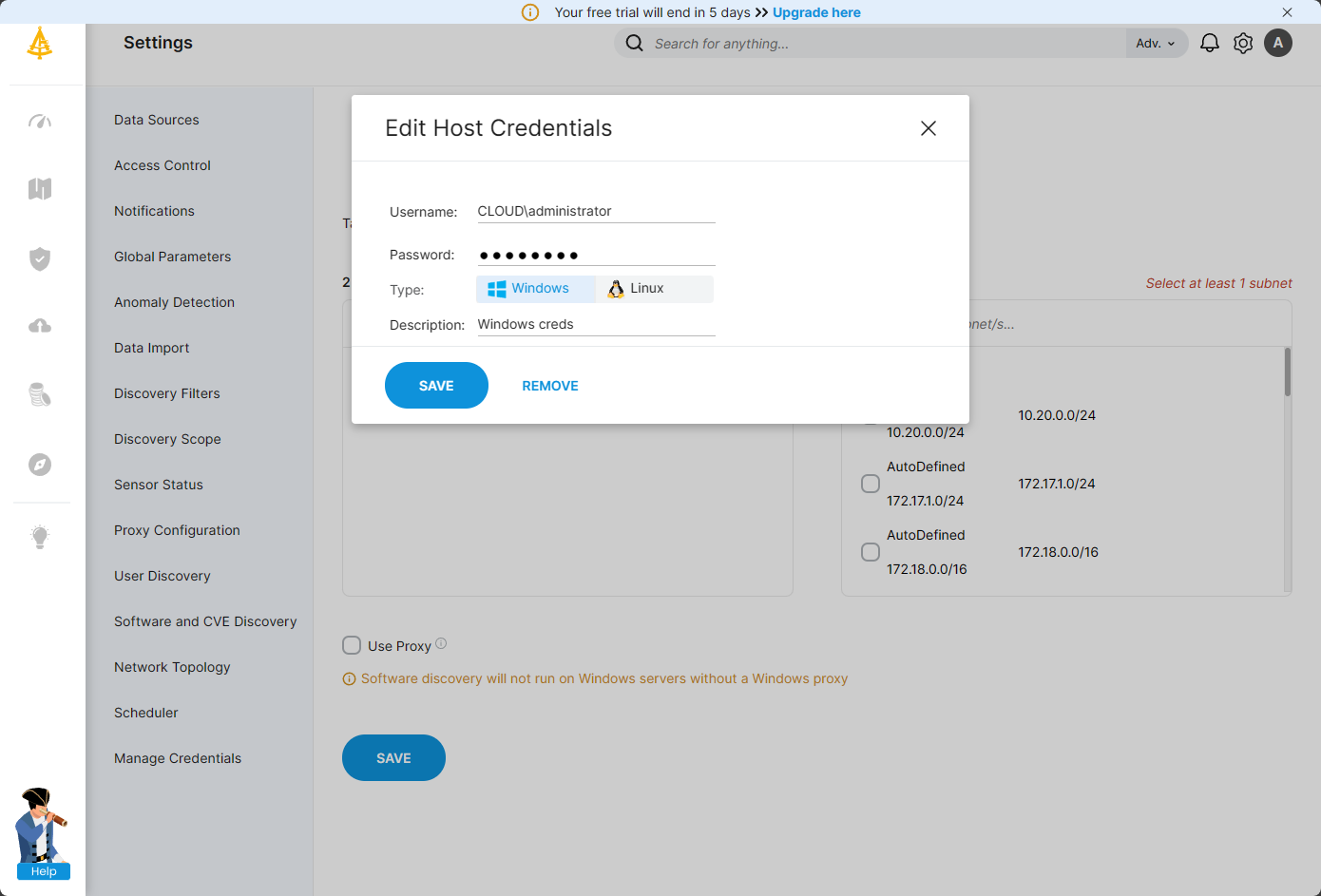Click the Description field
The height and width of the screenshot is (896, 1321).
point(596,324)
